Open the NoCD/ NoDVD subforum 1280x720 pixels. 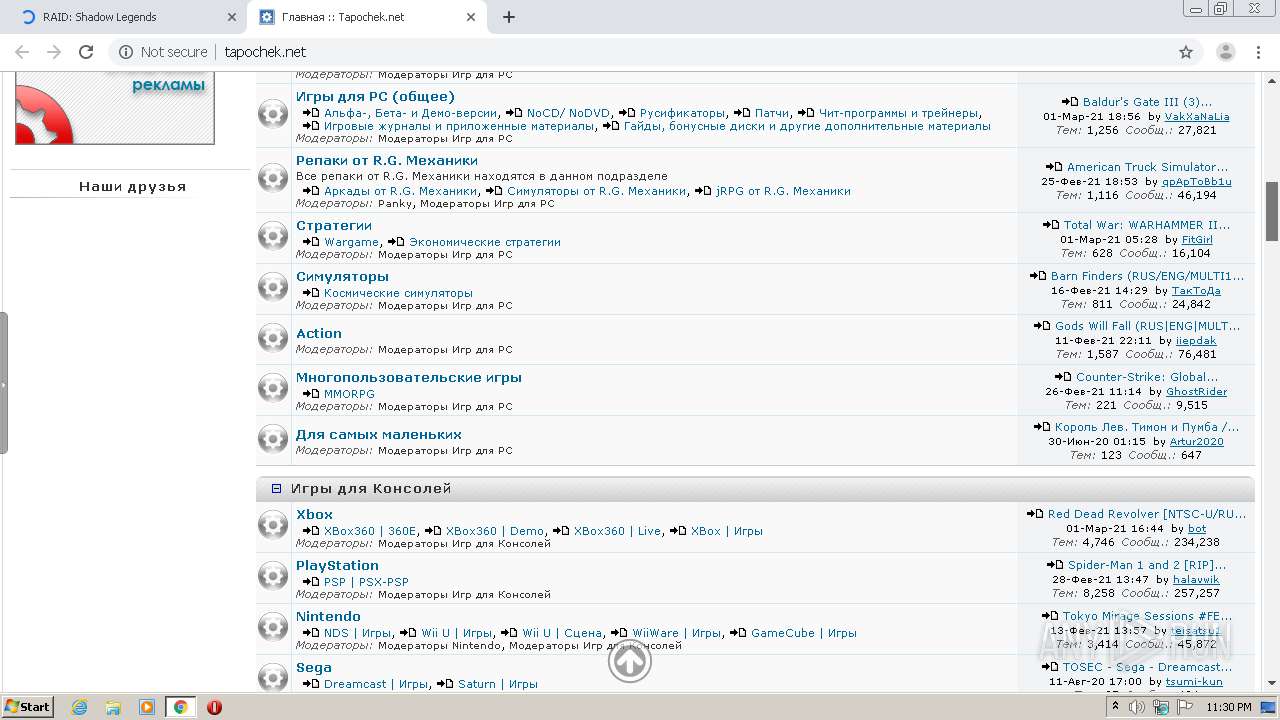(568, 113)
